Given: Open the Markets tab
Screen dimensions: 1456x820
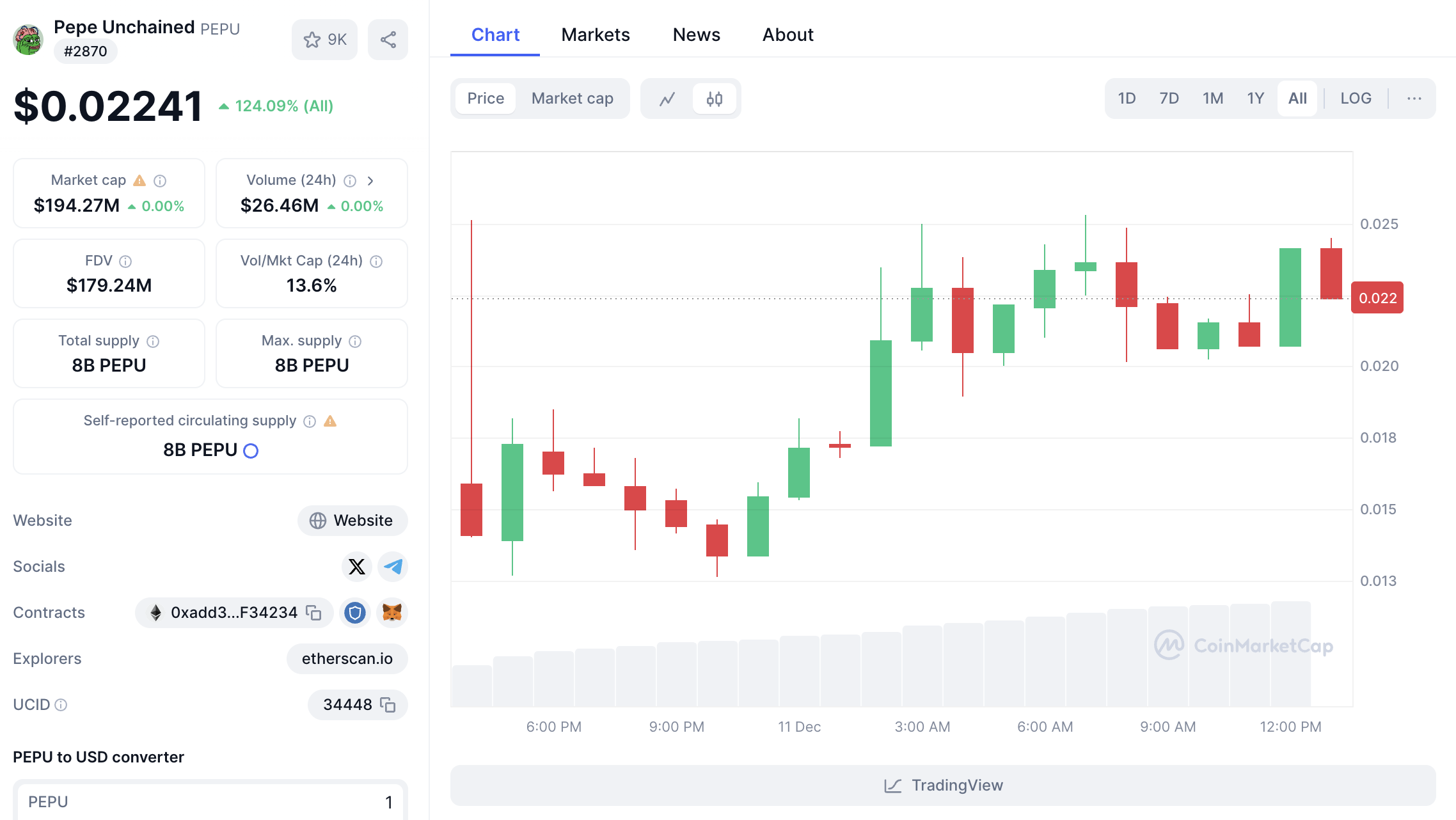Looking at the screenshot, I should 596,35.
